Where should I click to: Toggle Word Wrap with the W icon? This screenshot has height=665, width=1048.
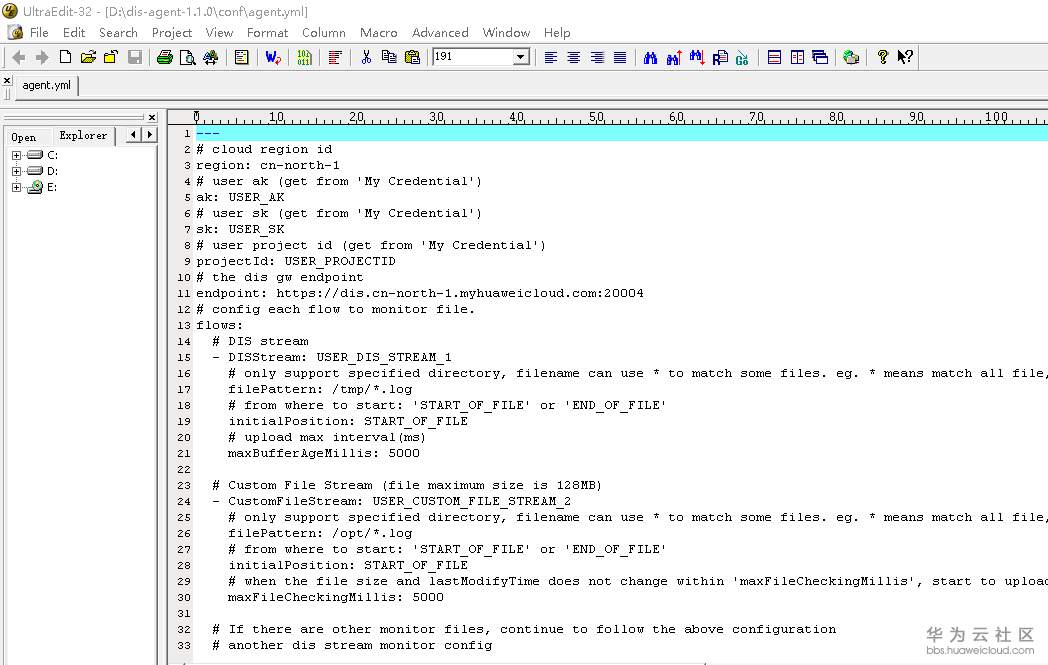(x=273, y=57)
